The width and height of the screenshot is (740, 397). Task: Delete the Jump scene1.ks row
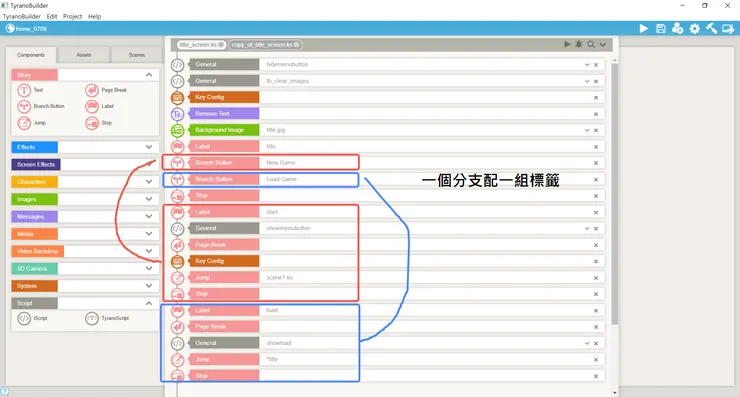click(x=596, y=278)
